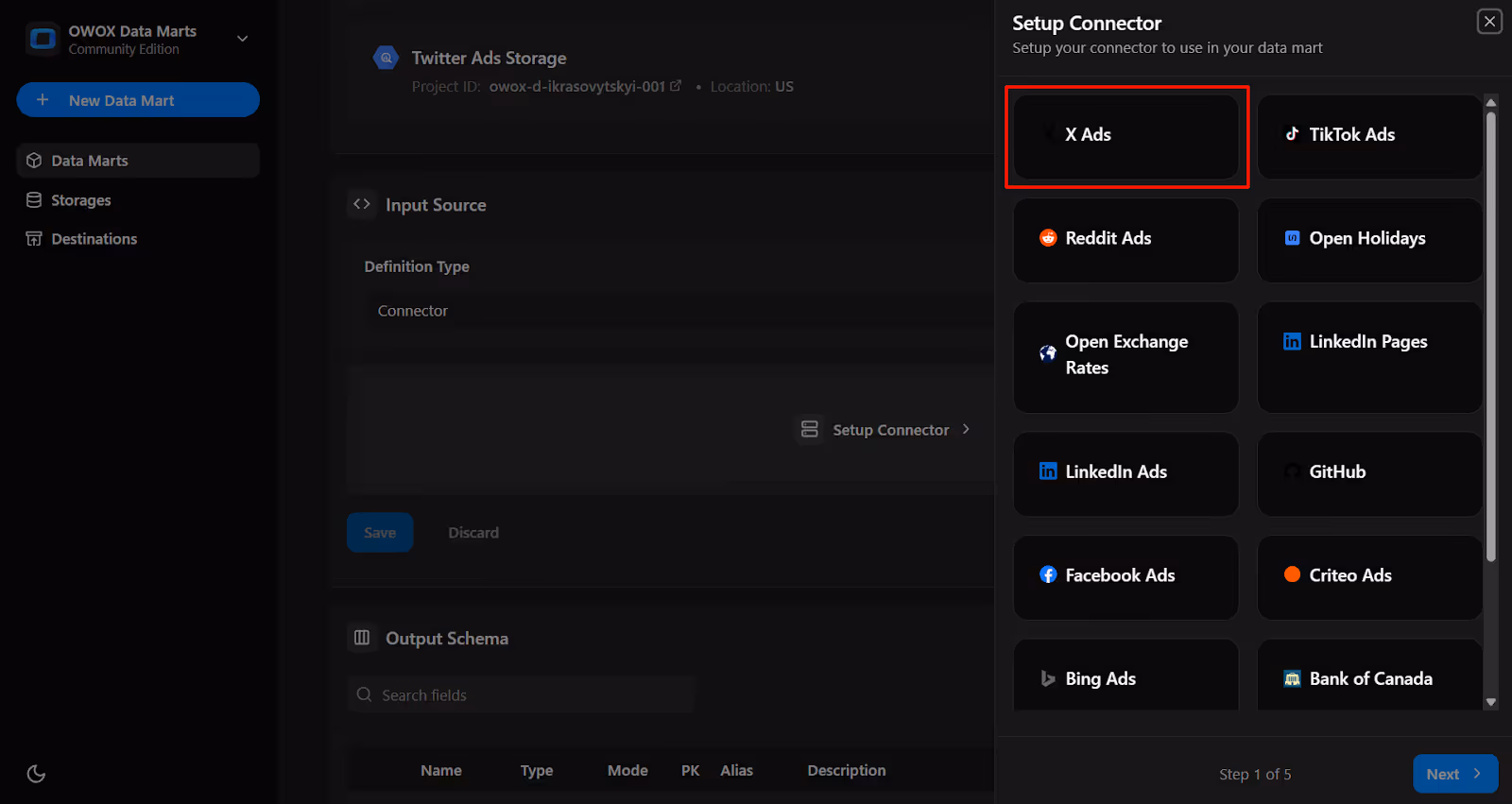Viewport: 1512px width, 804px height.
Task: Click the Reddit Ads logo icon
Action: coord(1048,238)
